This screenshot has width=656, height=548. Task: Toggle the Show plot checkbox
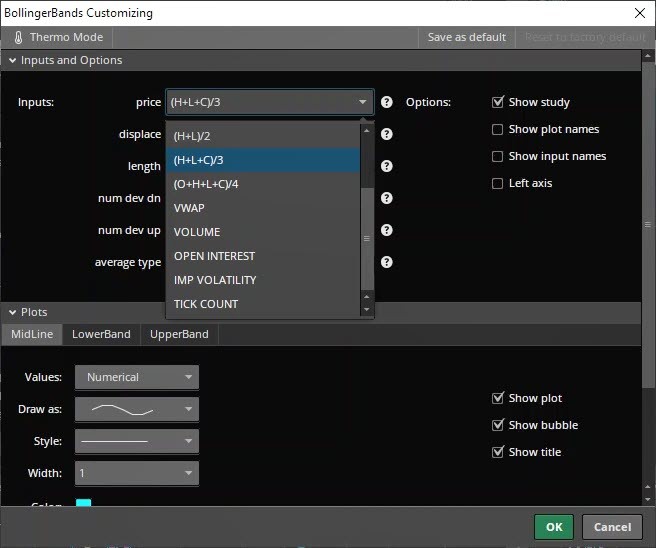pyautogui.click(x=497, y=398)
